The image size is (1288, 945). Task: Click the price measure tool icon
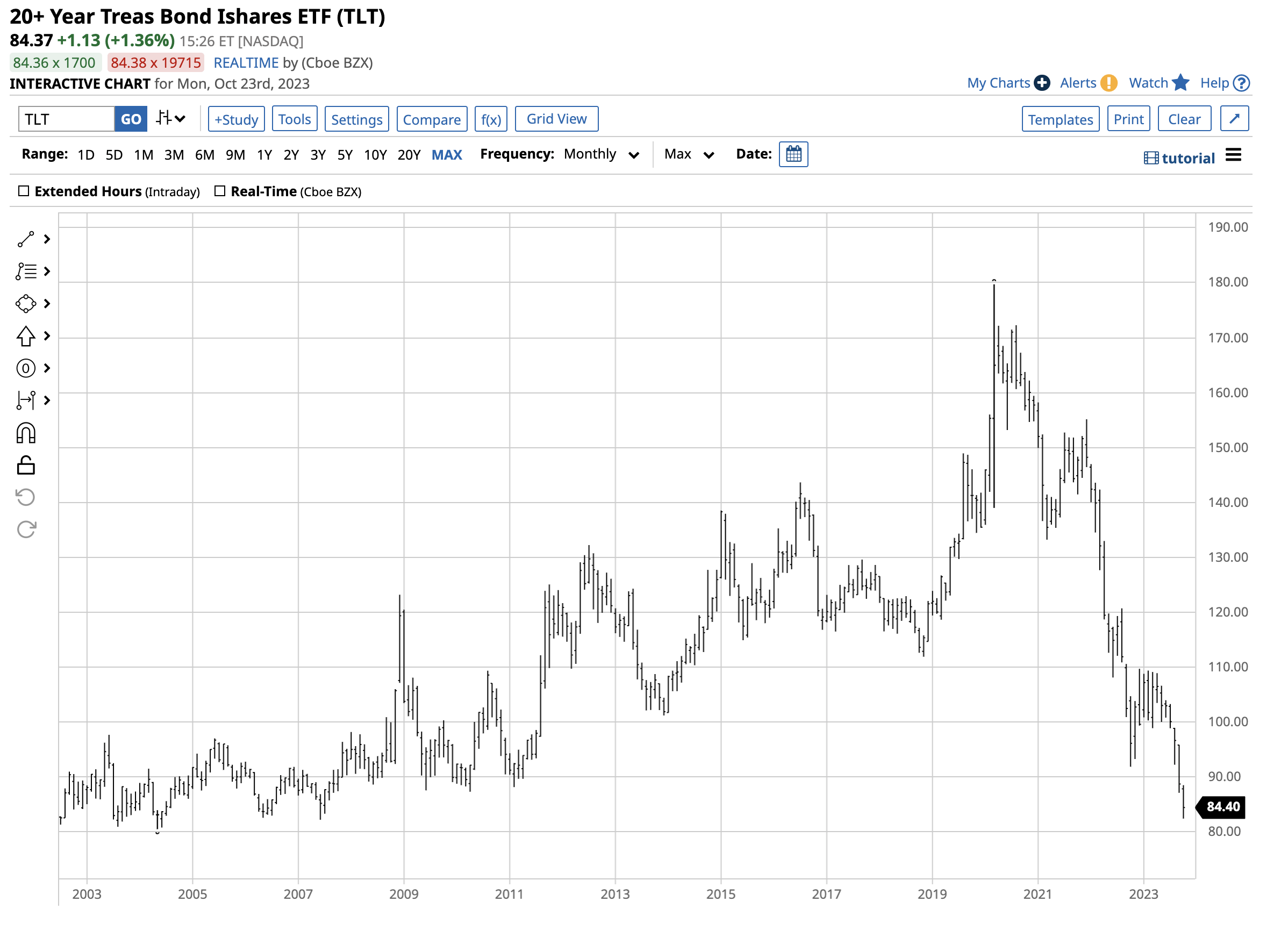click(26, 400)
